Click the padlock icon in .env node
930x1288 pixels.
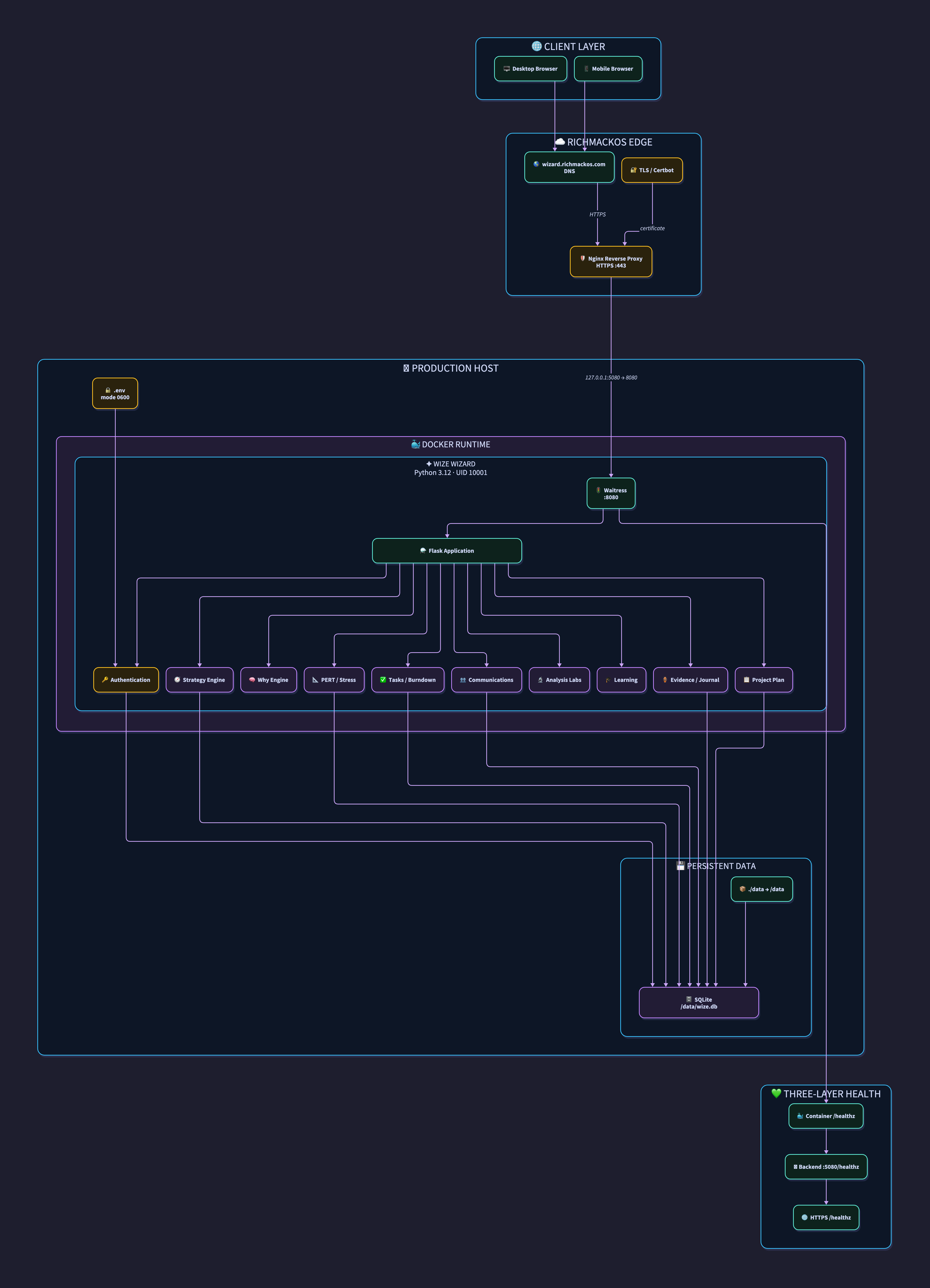(108, 390)
